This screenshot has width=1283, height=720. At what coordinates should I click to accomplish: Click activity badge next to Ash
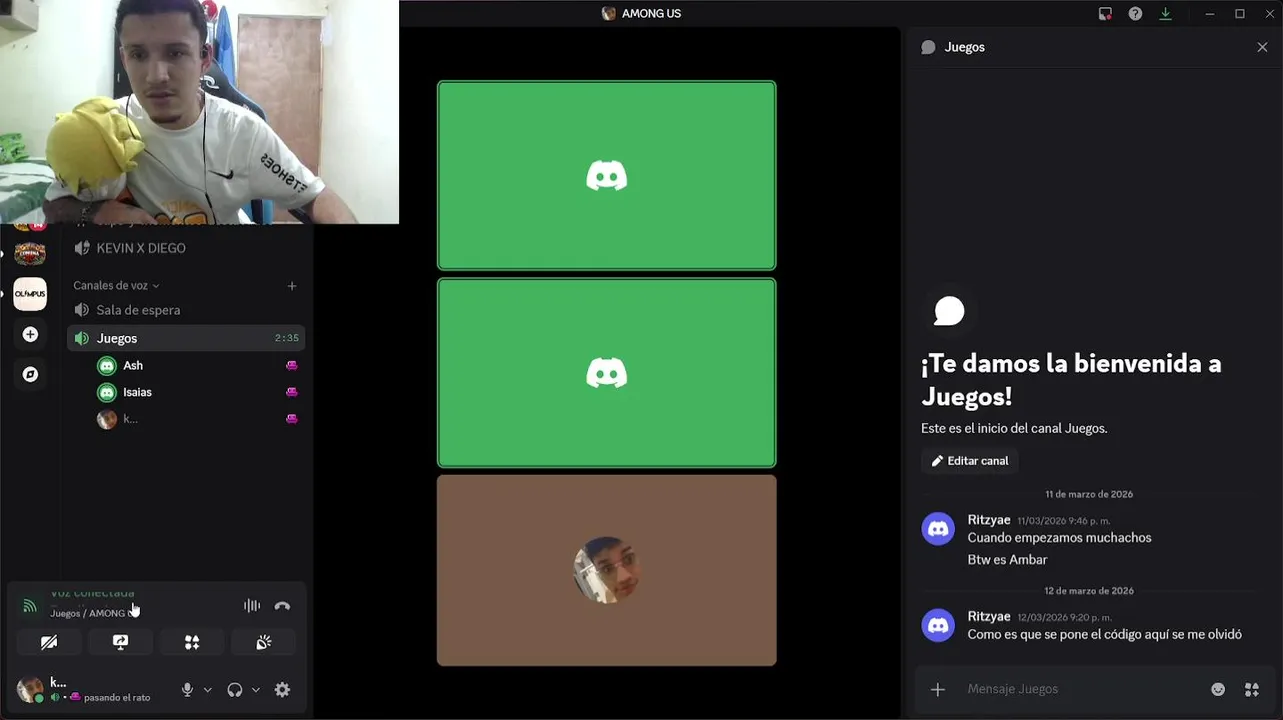[292, 366]
